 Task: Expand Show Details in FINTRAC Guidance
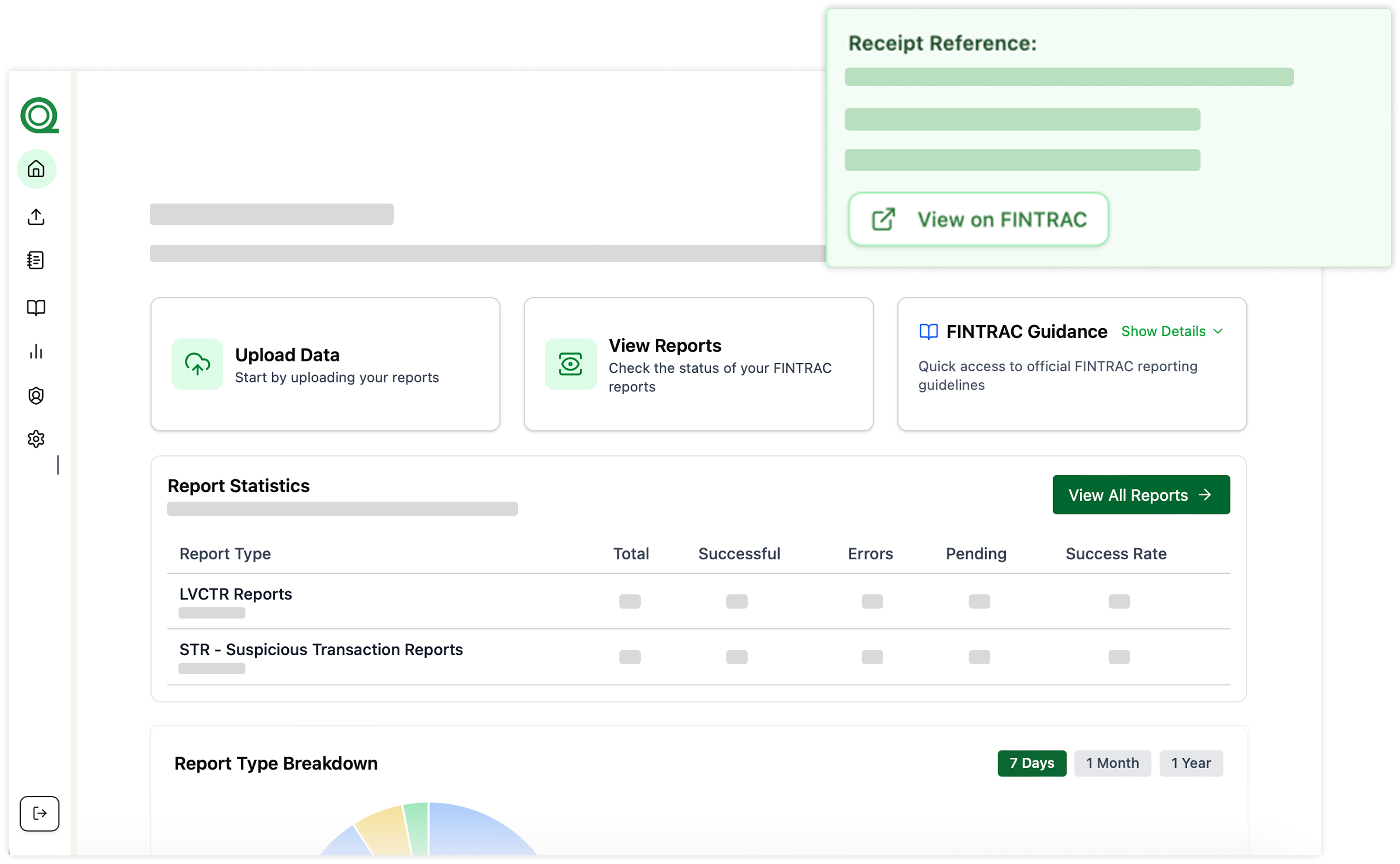pyautogui.click(x=1171, y=331)
